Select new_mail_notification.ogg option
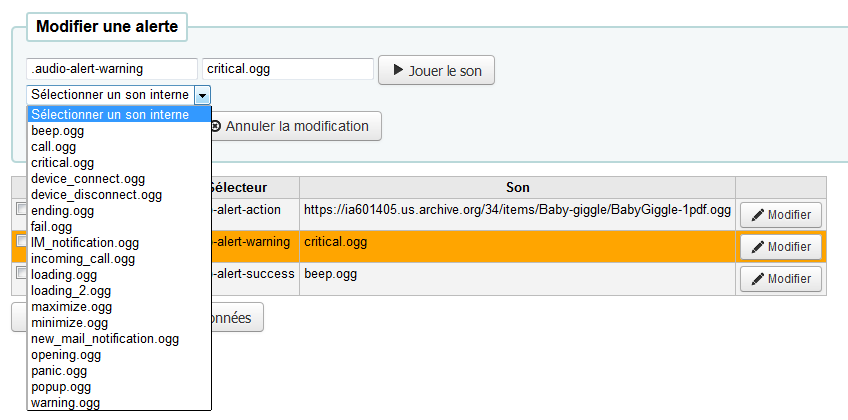The image size is (848, 420). coord(105,339)
